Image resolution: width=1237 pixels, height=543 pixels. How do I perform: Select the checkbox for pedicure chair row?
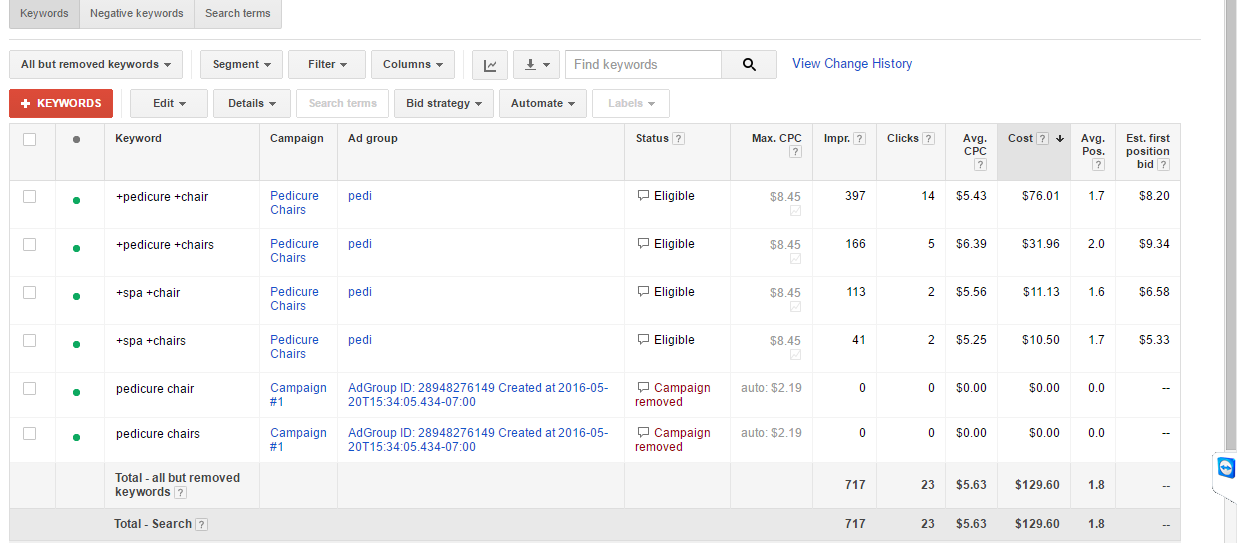click(x=30, y=388)
